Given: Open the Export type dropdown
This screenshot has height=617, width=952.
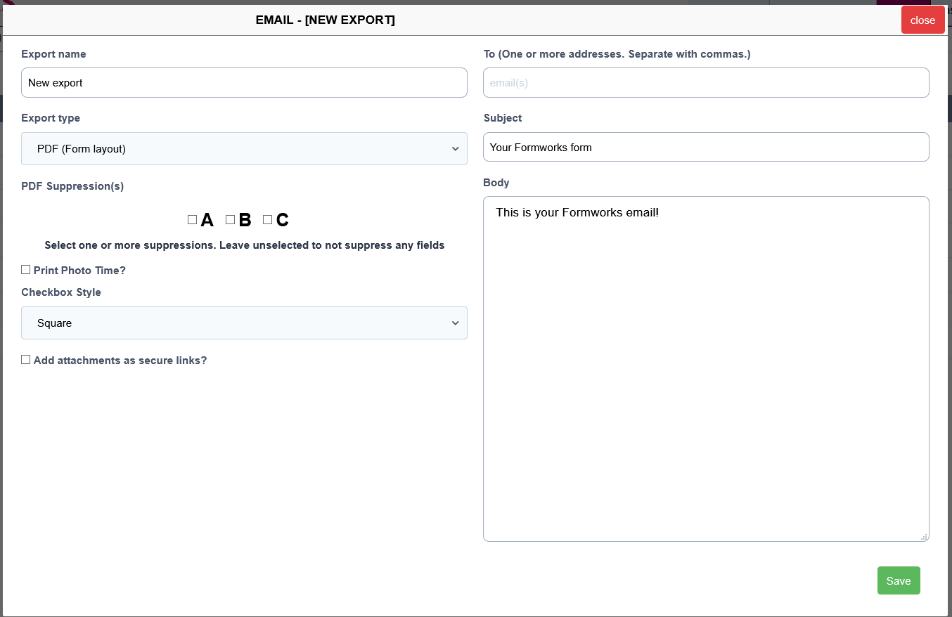Looking at the screenshot, I should pyautogui.click(x=244, y=149).
